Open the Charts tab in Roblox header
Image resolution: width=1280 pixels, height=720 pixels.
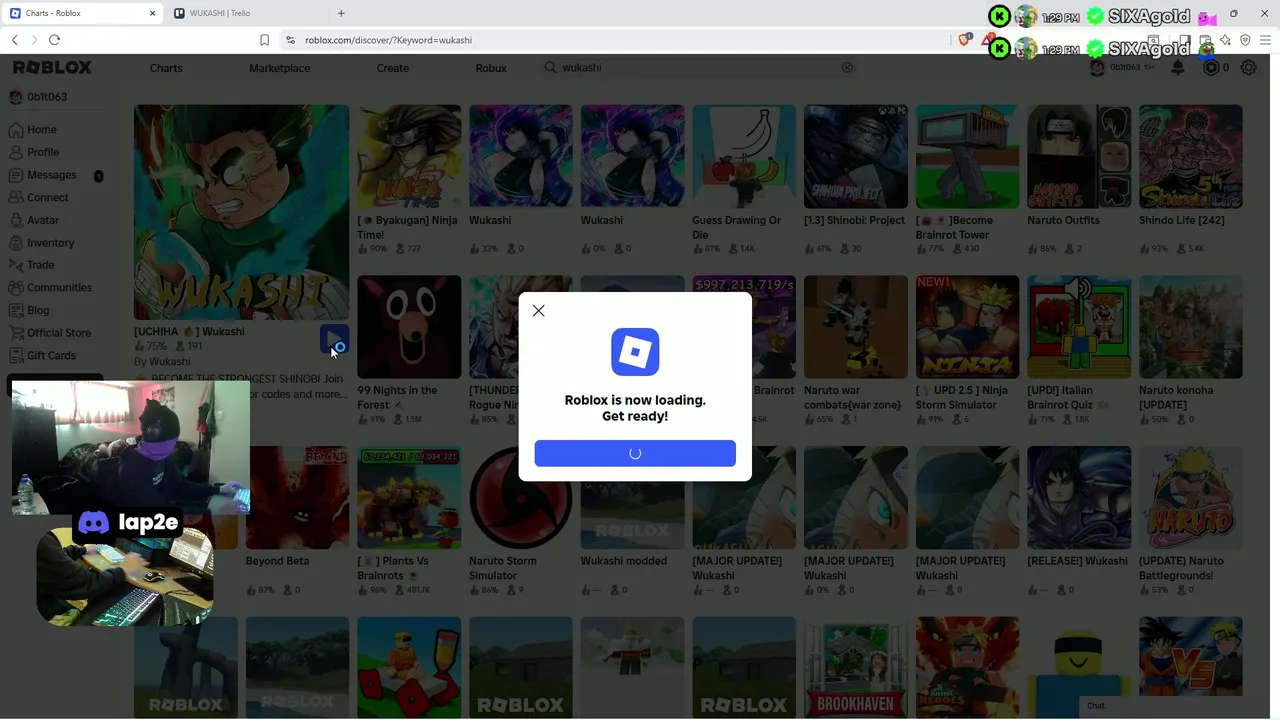click(x=166, y=68)
